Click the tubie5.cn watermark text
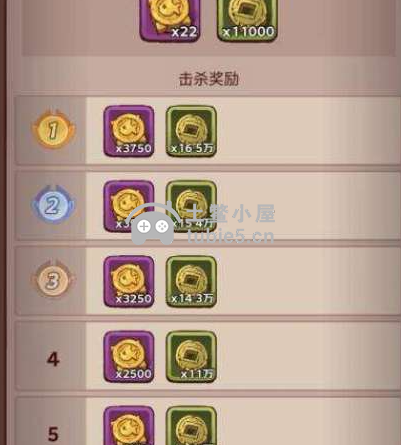 (231, 236)
